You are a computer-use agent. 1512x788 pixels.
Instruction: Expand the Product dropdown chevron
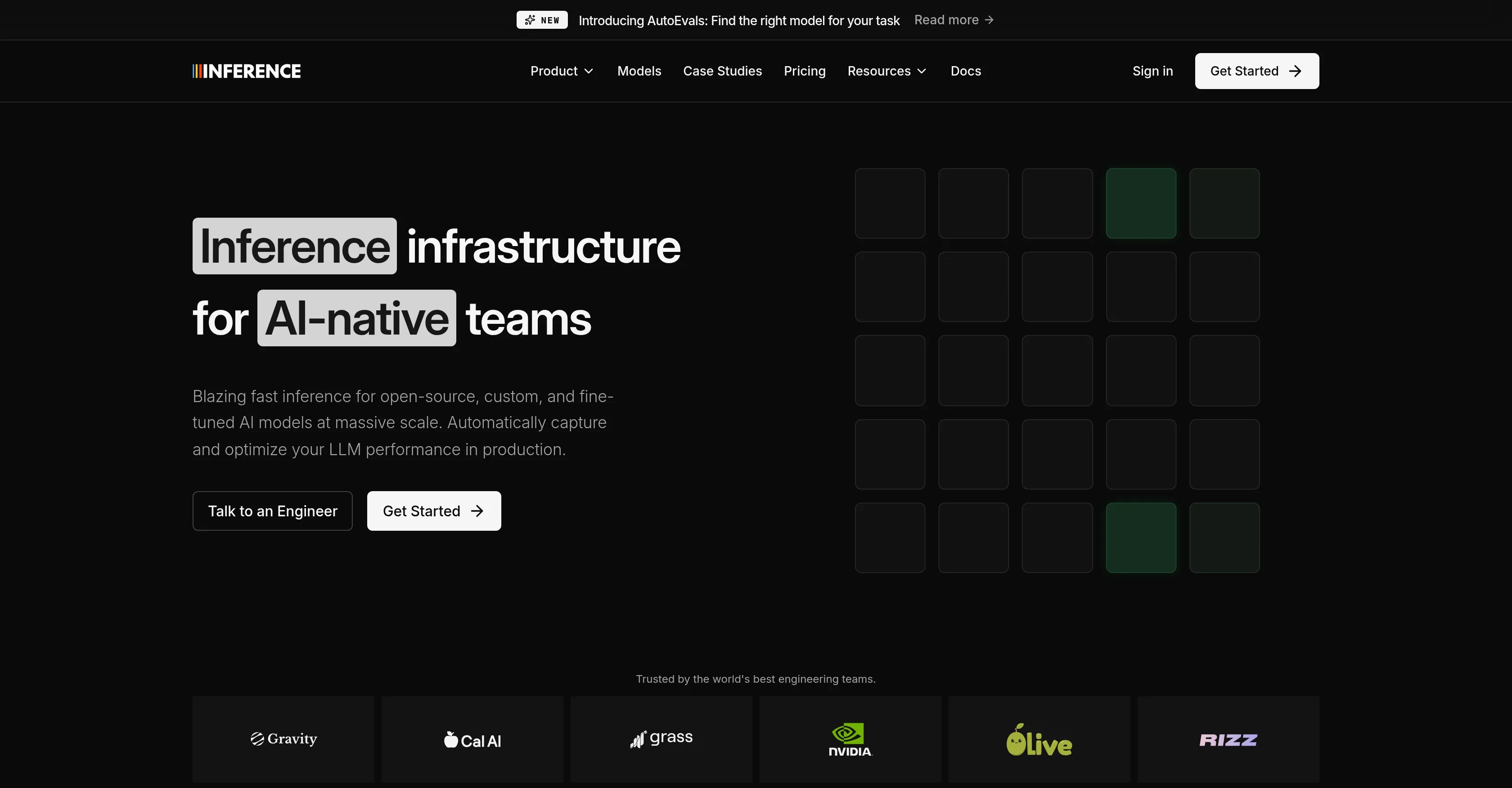pyautogui.click(x=589, y=71)
